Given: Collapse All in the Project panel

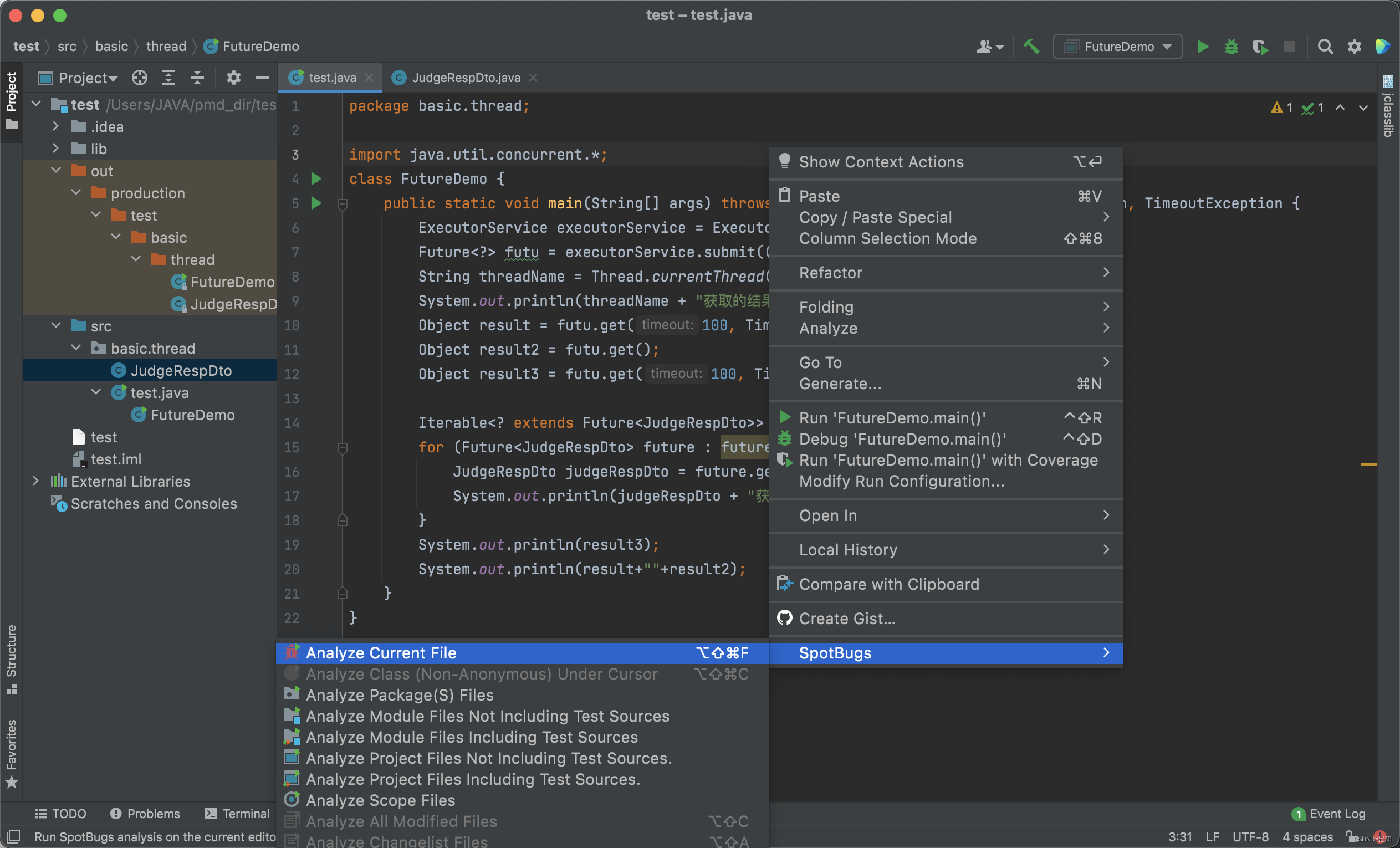Looking at the screenshot, I should (x=197, y=78).
